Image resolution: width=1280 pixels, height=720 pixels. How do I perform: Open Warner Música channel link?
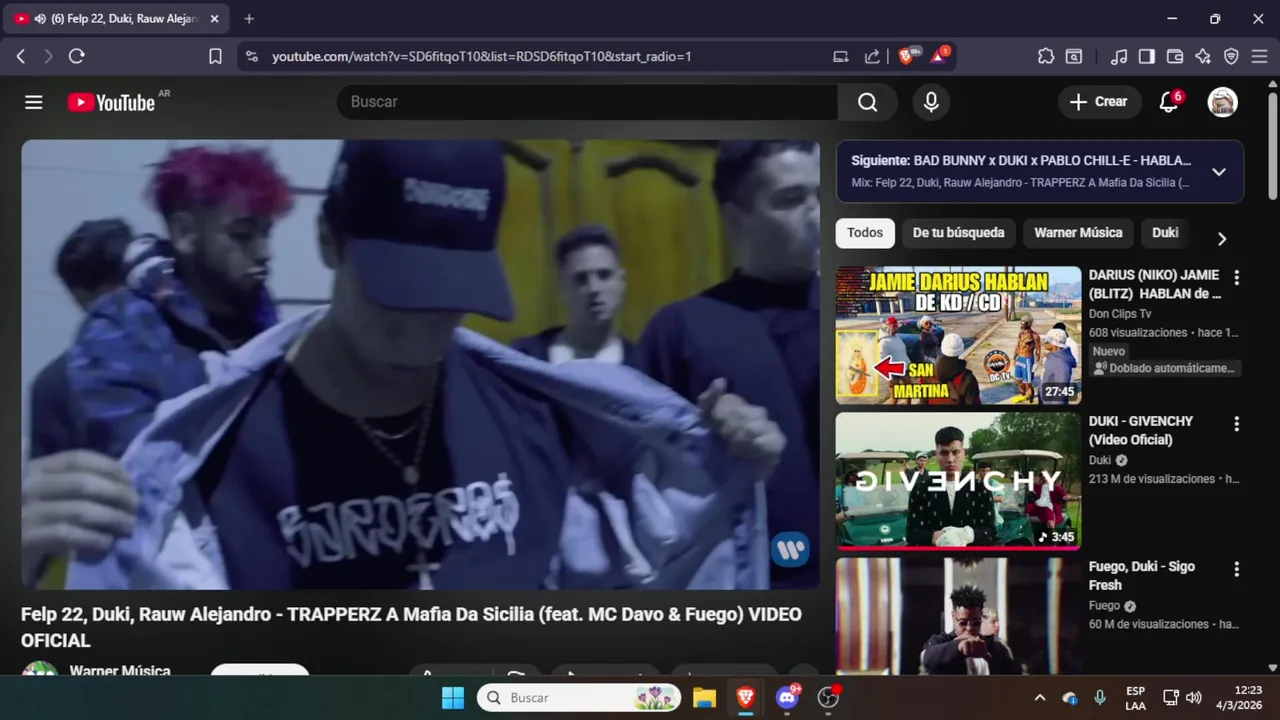click(120, 670)
